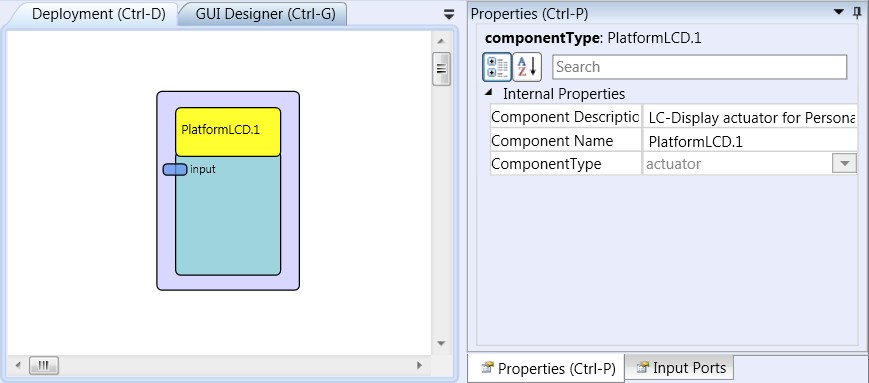Open the ComponentType actuator dropdown

tap(845, 164)
